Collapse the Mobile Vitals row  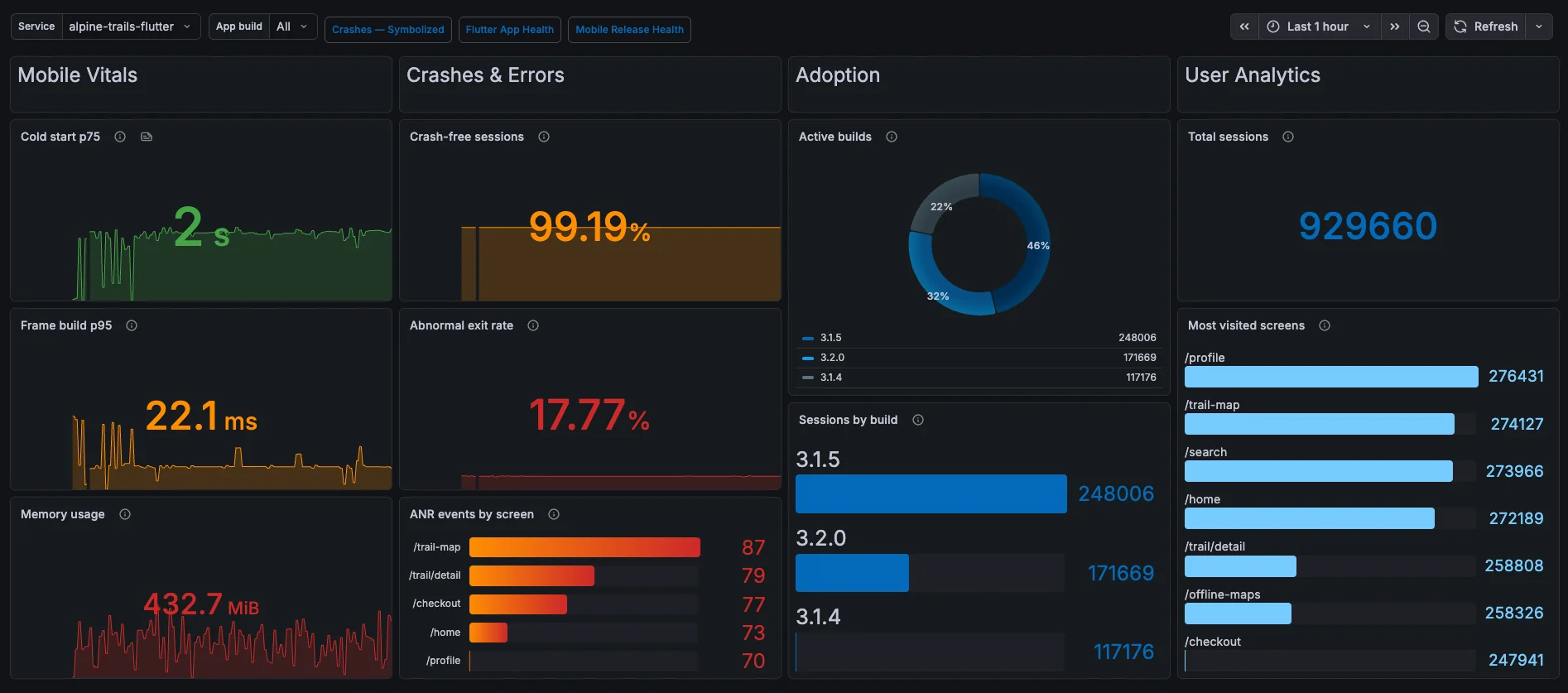(x=78, y=75)
